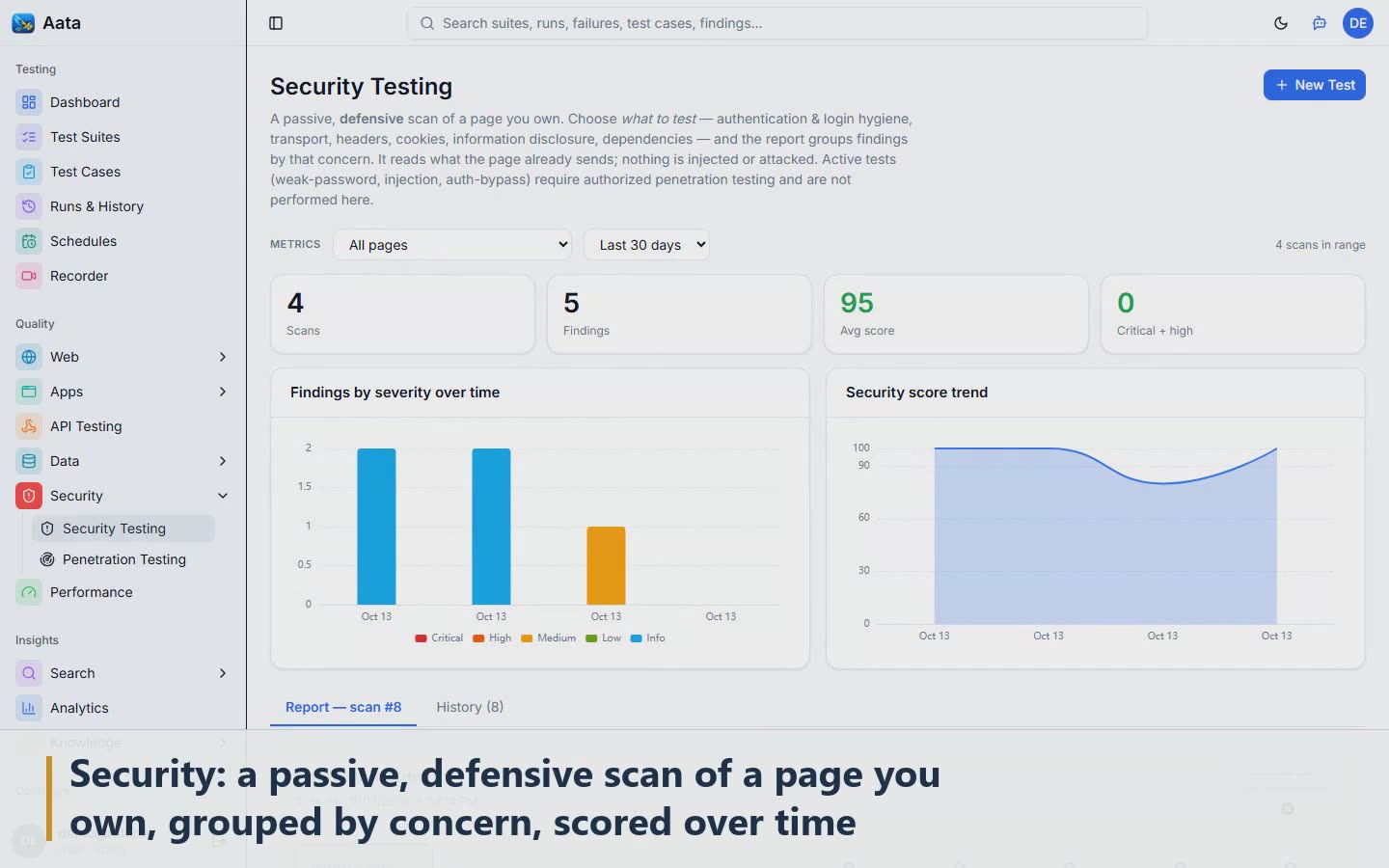
Task: Expand the Web section chevron
Action: pos(223,357)
